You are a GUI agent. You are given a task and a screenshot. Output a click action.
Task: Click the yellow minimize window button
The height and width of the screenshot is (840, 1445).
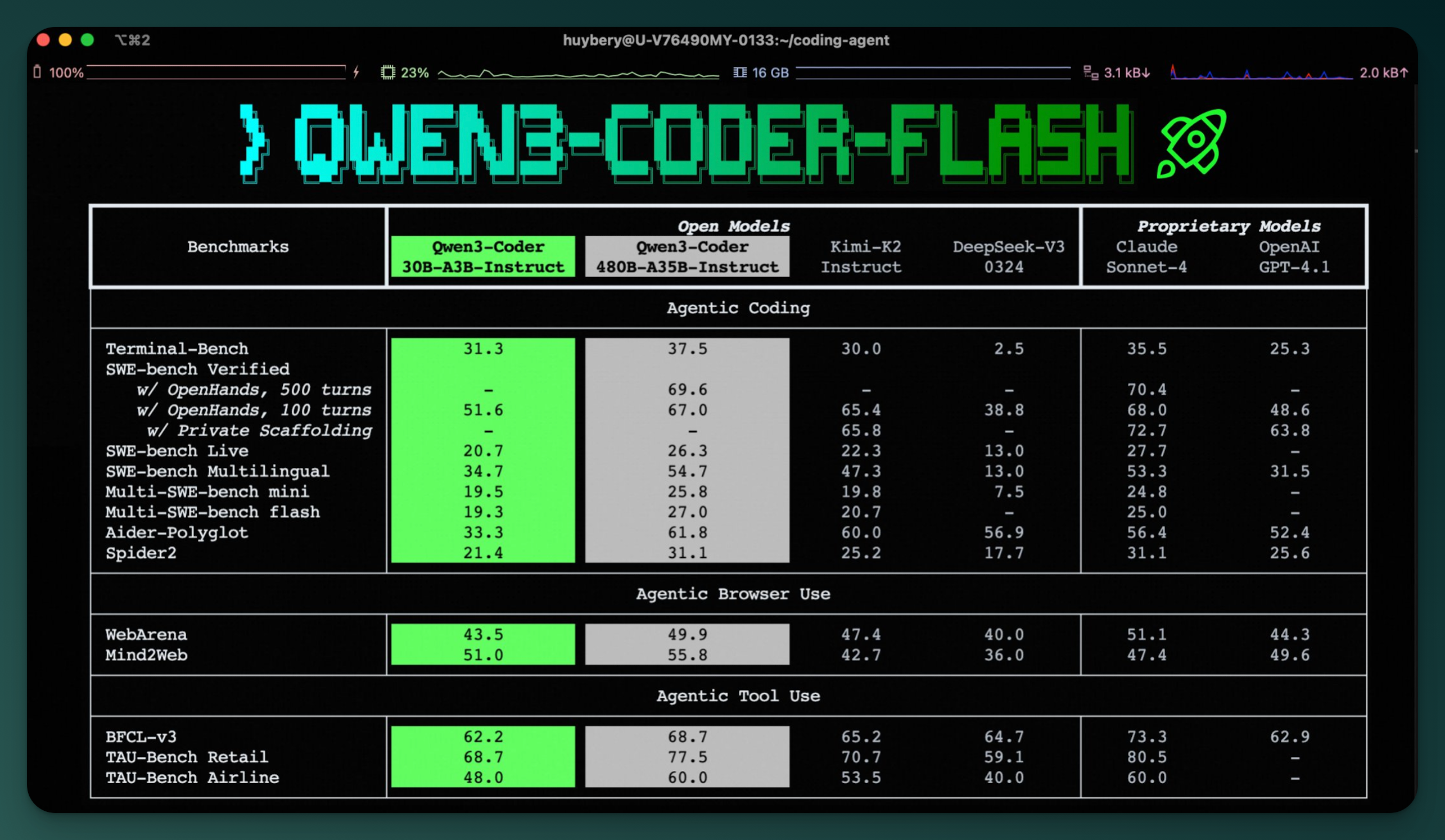pyautogui.click(x=65, y=40)
